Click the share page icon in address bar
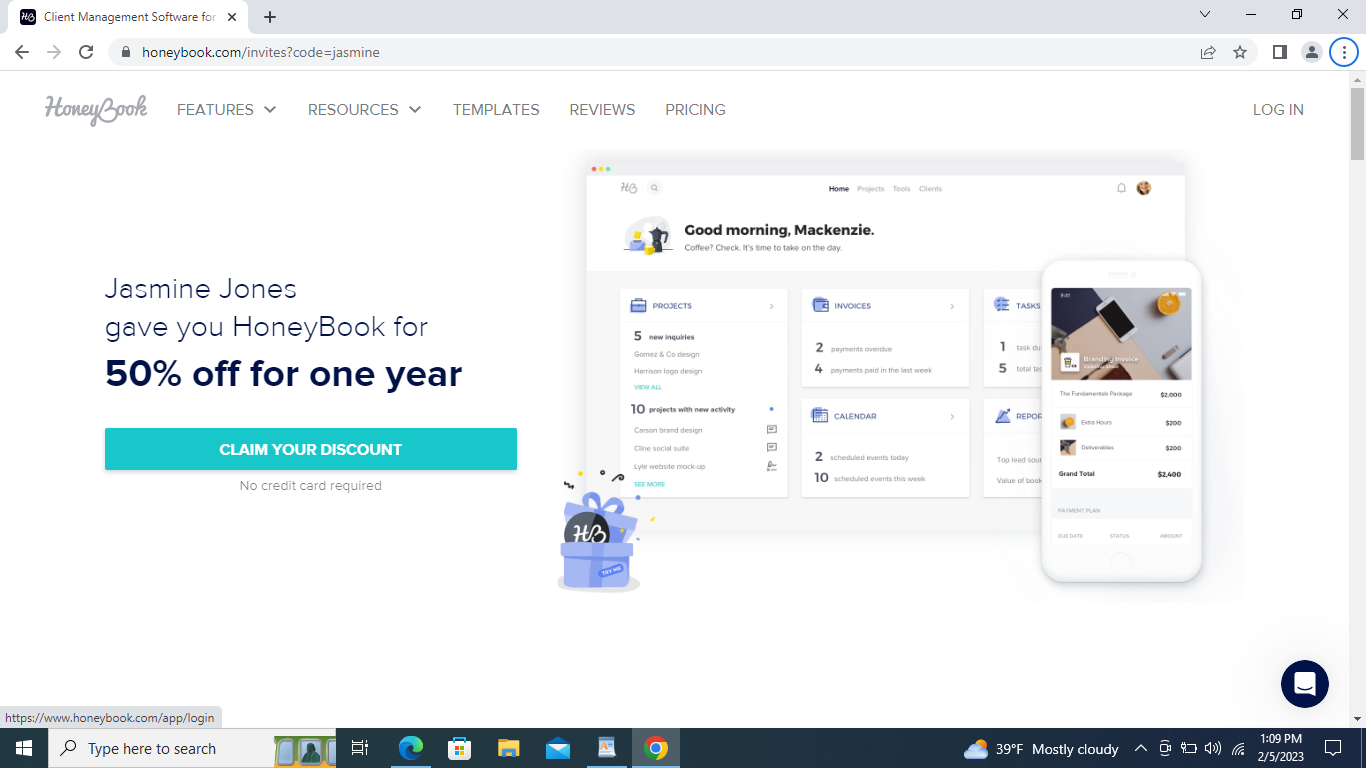The width and height of the screenshot is (1366, 768). (1208, 52)
